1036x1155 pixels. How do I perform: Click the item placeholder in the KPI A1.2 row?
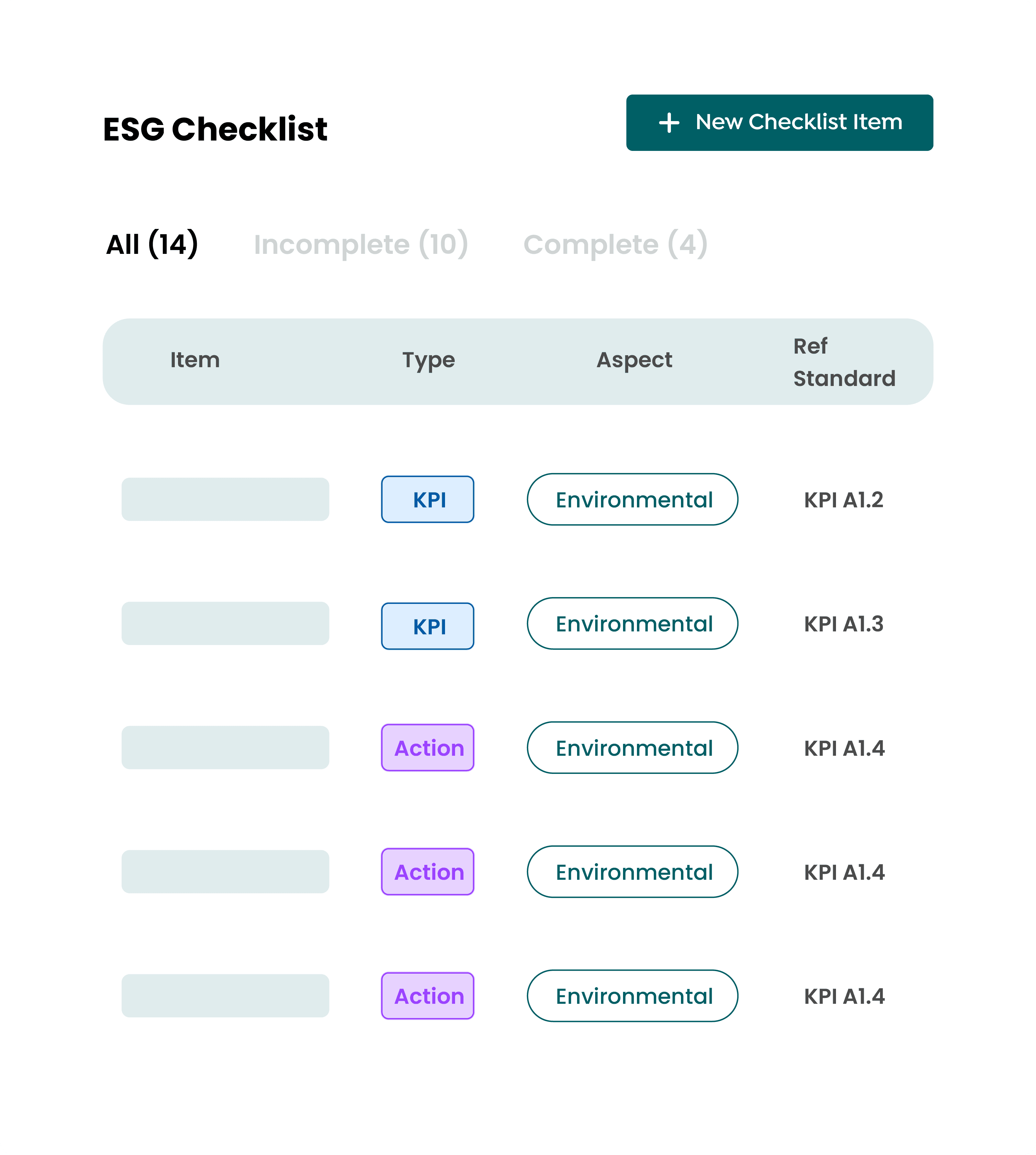coord(225,500)
